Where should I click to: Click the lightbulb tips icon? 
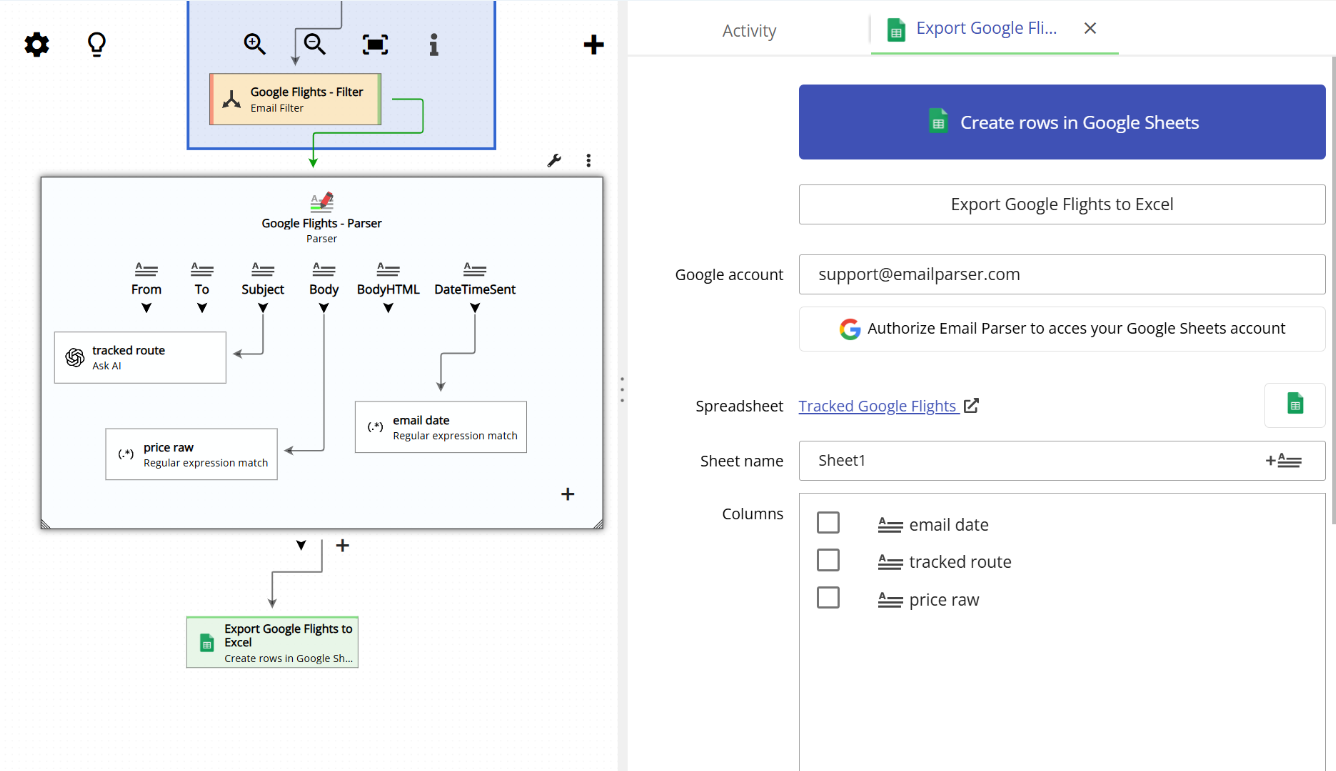pos(96,44)
